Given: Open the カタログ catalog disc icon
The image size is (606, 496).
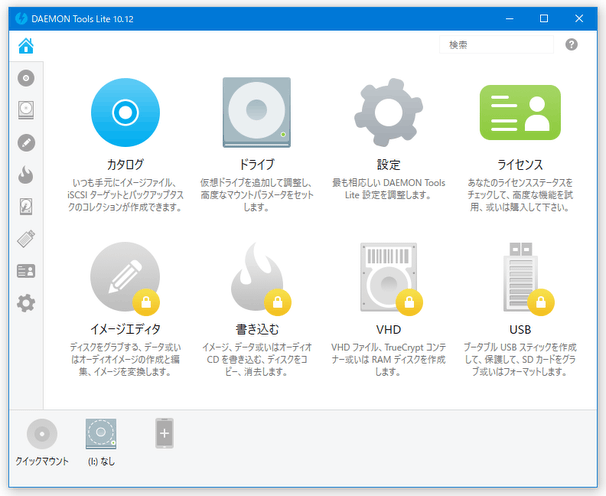Looking at the screenshot, I should tap(125, 112).
